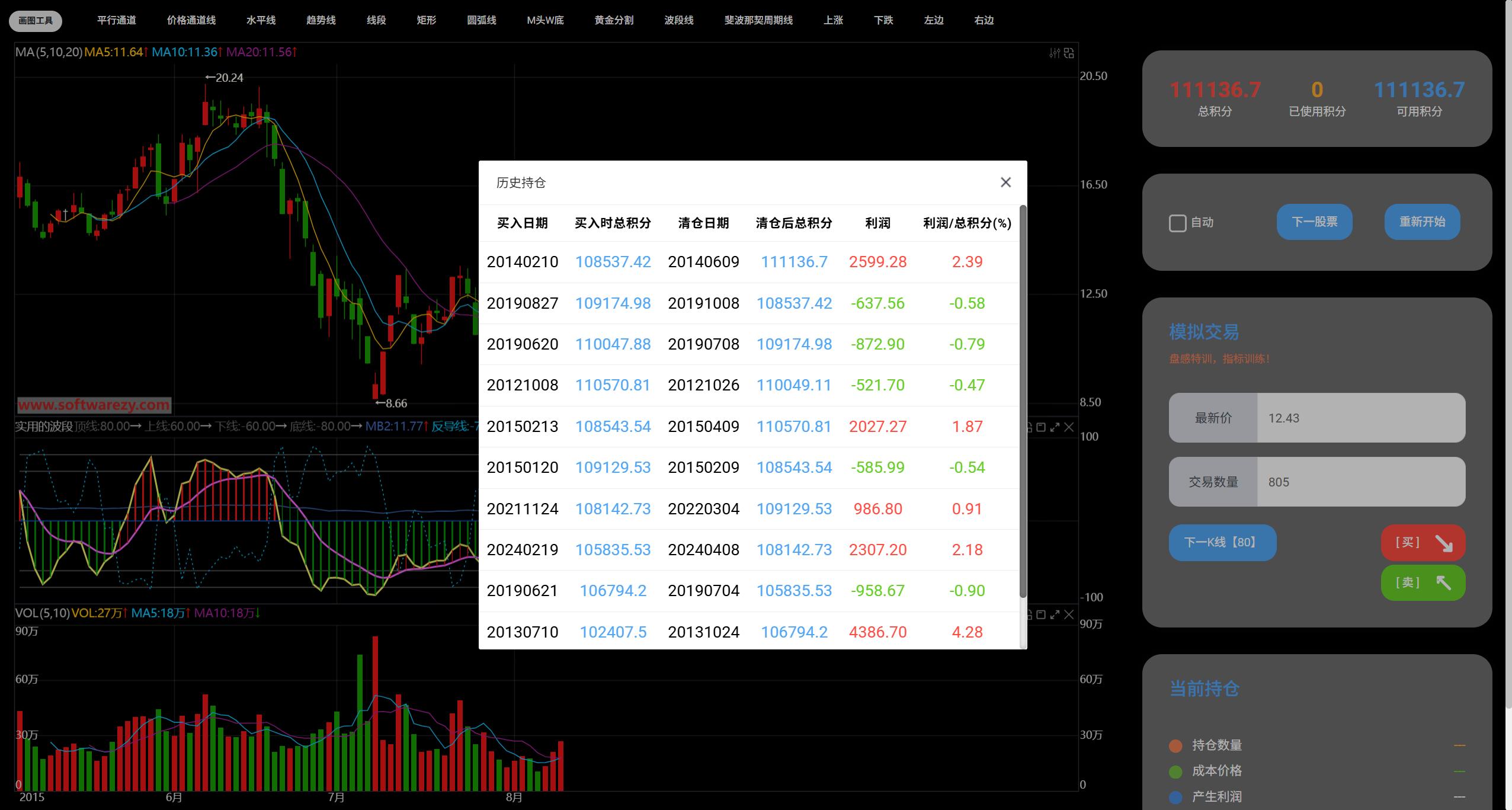Image resolution: width=1512 pixels, height=810 pixels.
Task: Toggle the 自动 checkbox
Action: [1178, 223]
